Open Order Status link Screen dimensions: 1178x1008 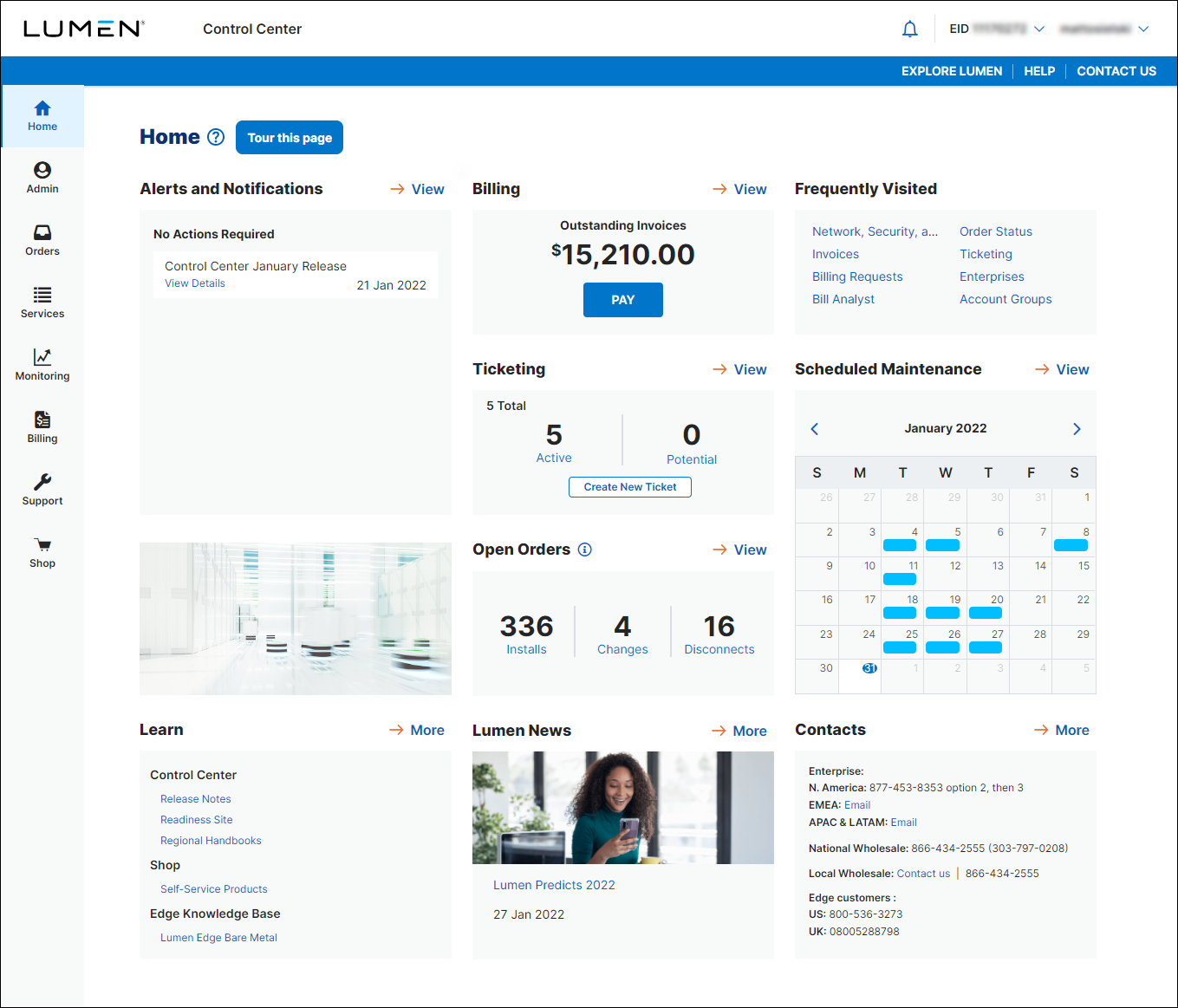point(996,231)
